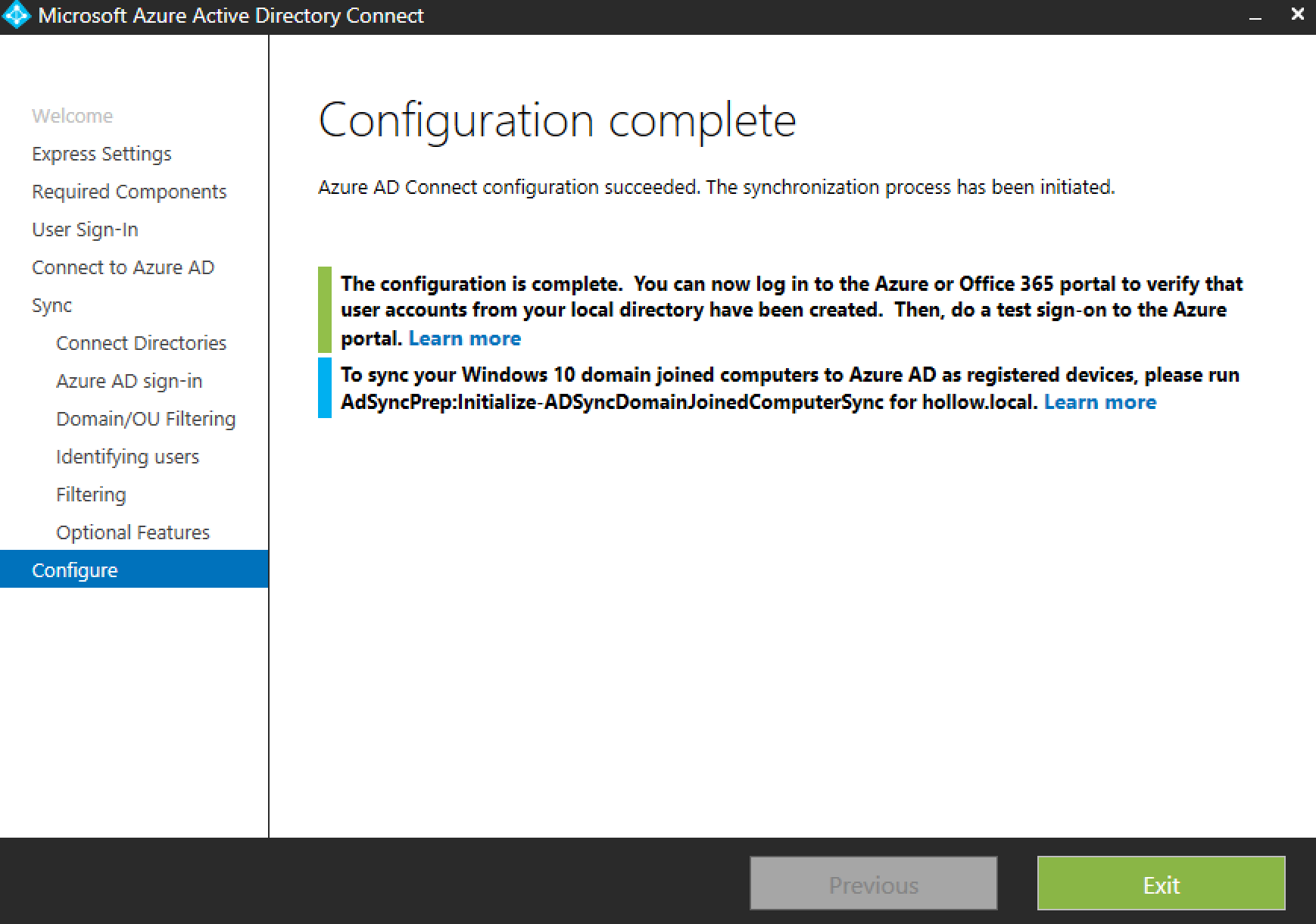Select Filtering sub-step in sidebar

click(91, 495)
